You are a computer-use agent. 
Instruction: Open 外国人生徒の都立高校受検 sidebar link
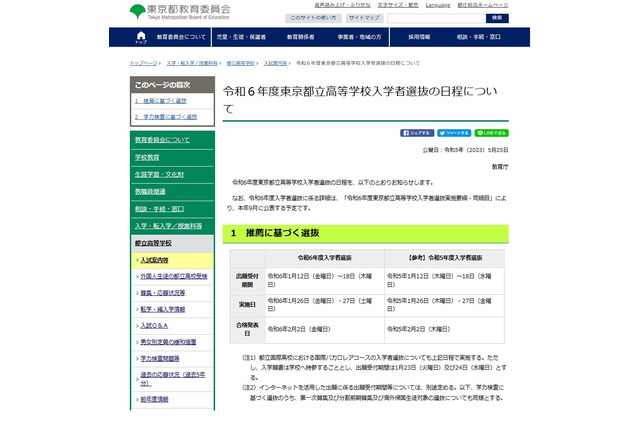pyautogui.click(x=174, y=277)
